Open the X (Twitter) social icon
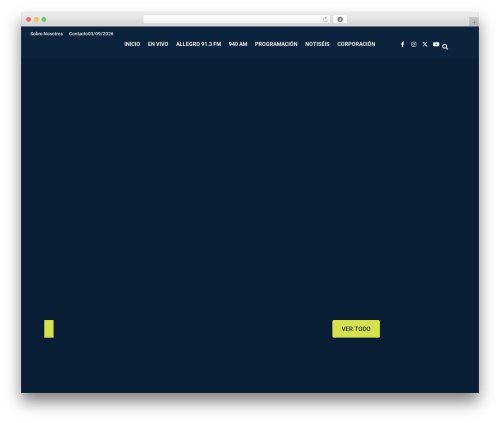Image resolution: width=500 pixels, height=423 pixels. pyautogui.click(x=425, y=44)
